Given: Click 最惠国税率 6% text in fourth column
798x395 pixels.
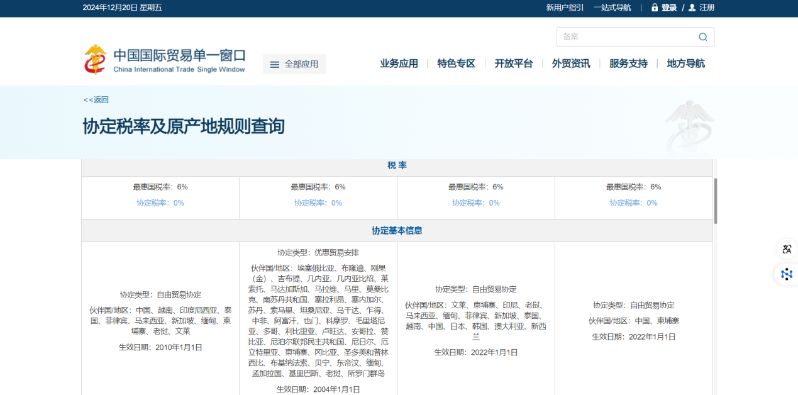Looking at the screenshot, I should tap(634, 187).
